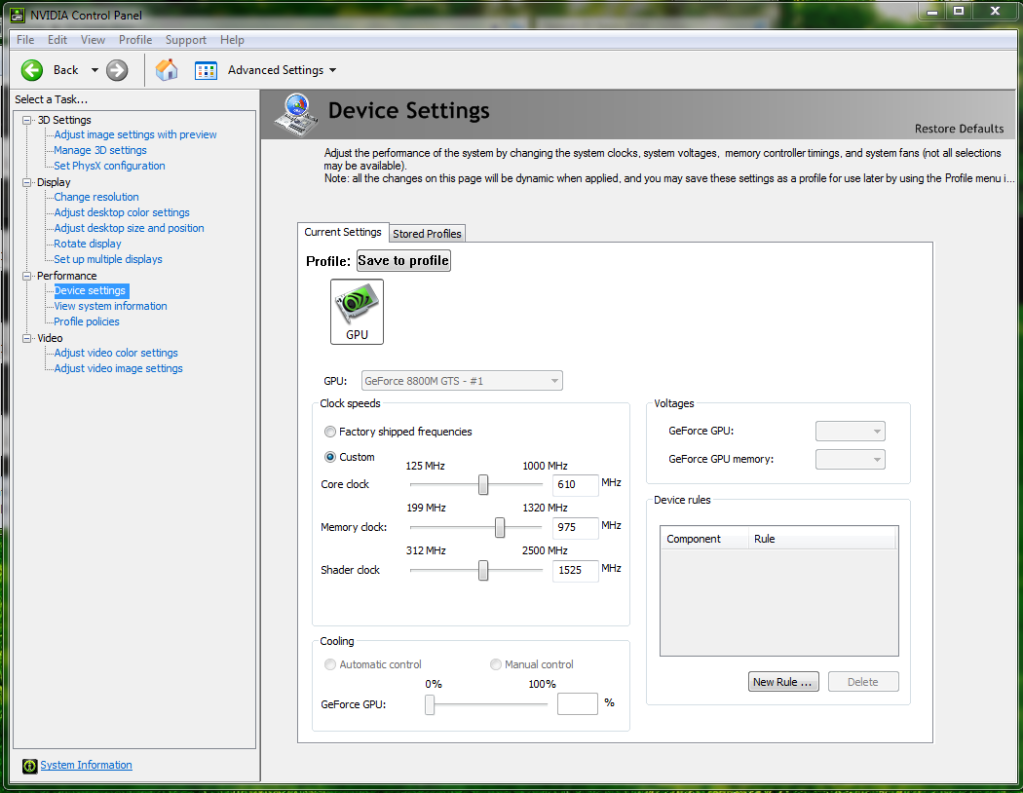Click the Component column header
Viewport: 1023px width, 793px height.
tap(704, 539)
